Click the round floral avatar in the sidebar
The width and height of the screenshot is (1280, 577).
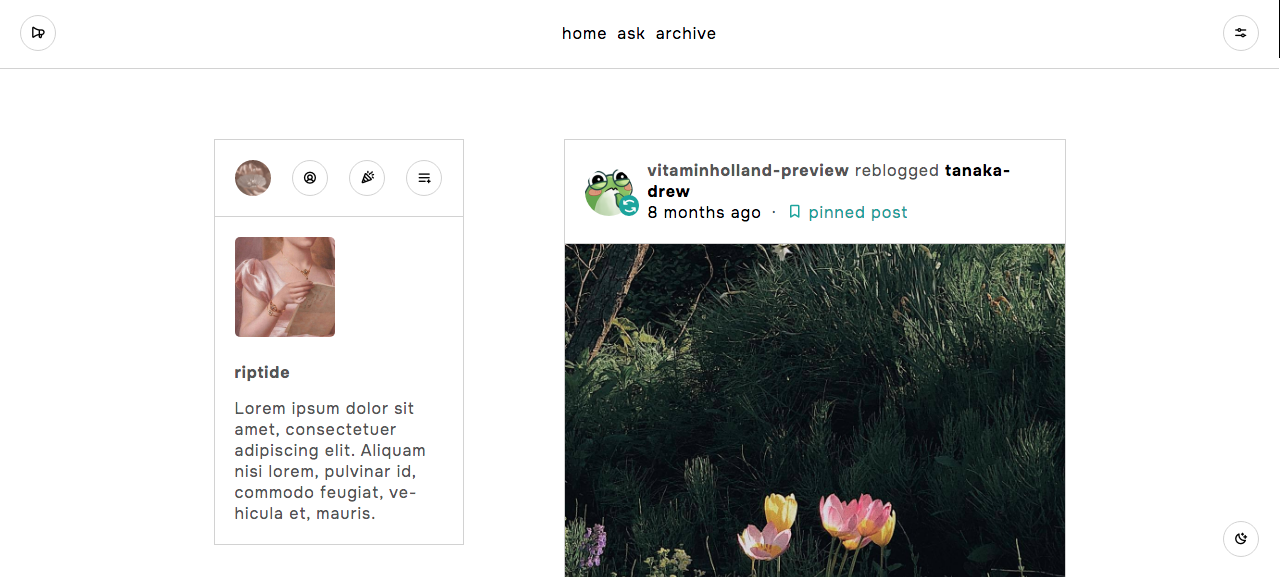coord(253,178)
